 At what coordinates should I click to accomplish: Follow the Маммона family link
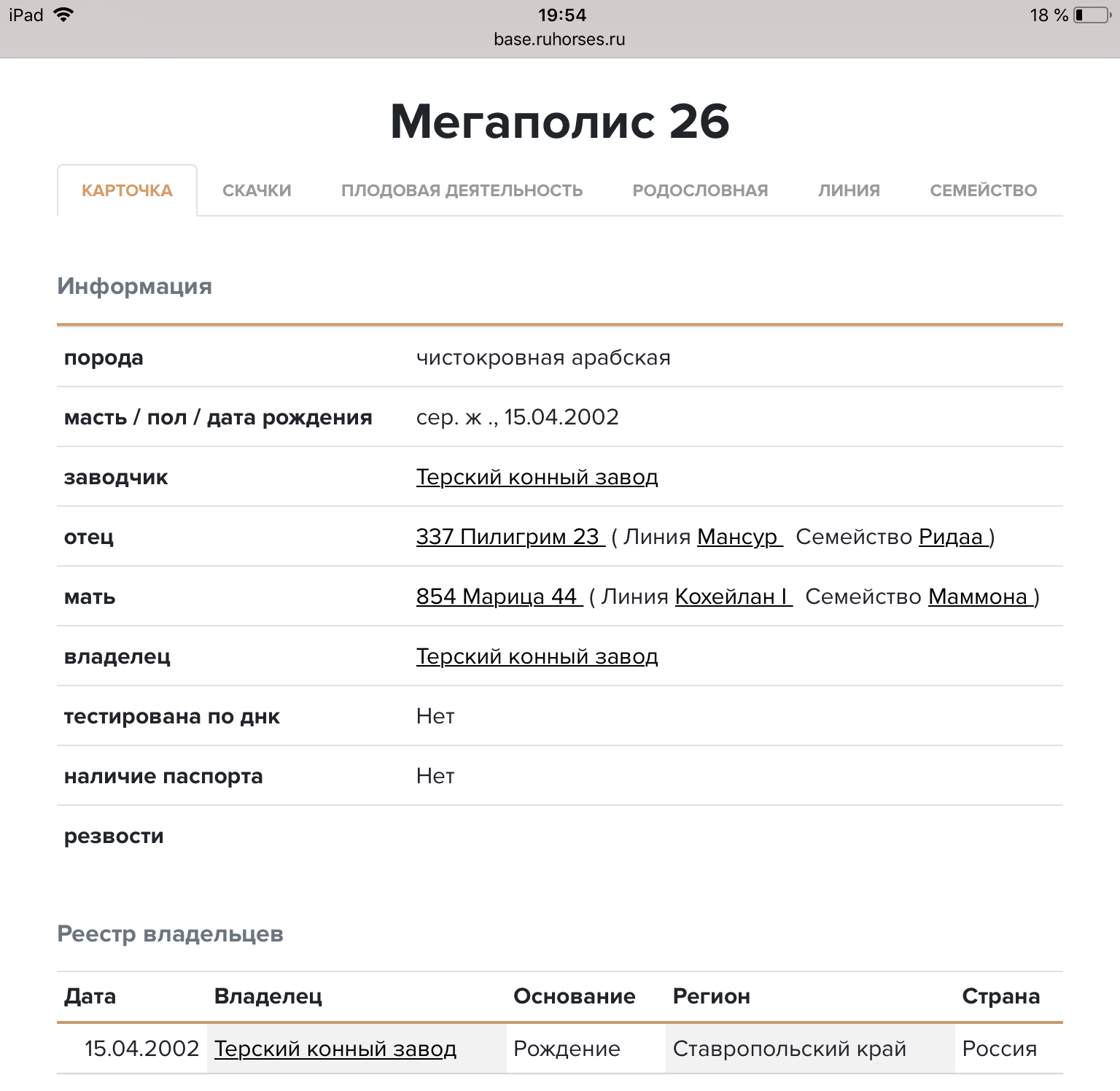979,597
